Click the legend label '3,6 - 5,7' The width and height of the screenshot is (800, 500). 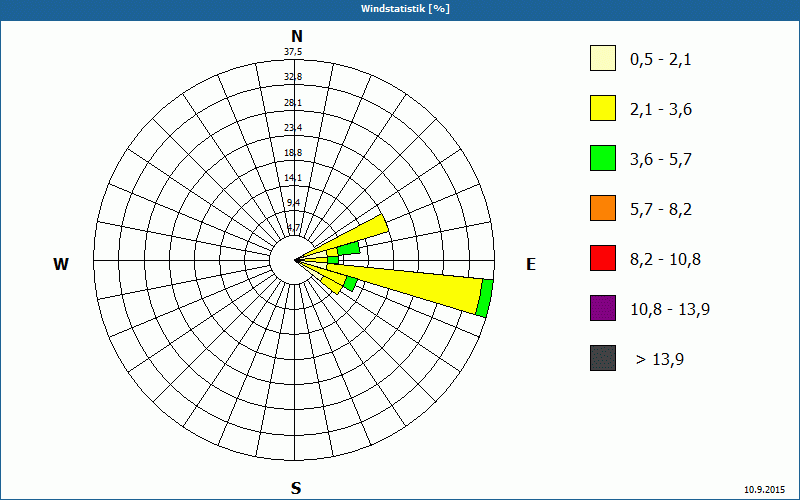[661, 160]
